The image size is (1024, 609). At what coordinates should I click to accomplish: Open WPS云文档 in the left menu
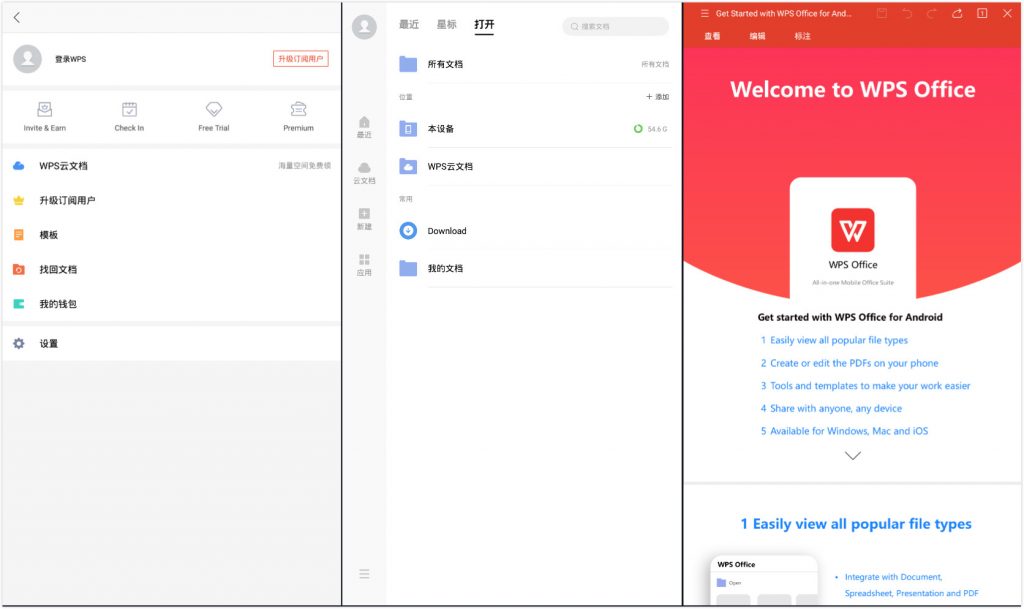click(171, 166)
